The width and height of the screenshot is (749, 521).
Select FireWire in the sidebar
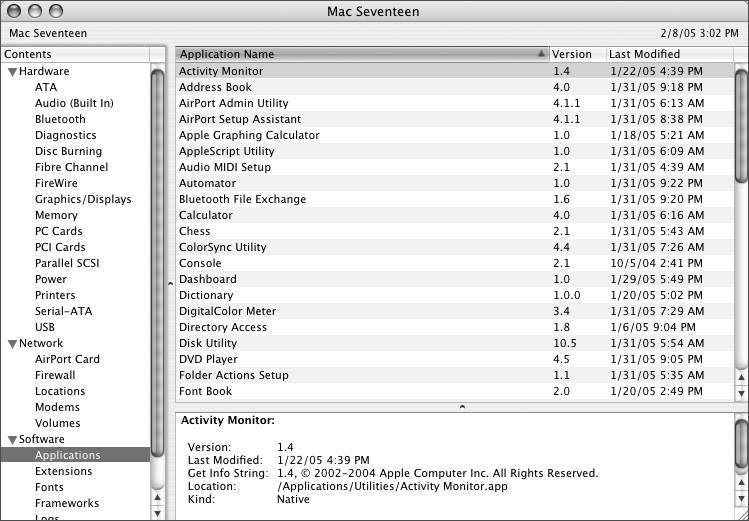[56, 183]
